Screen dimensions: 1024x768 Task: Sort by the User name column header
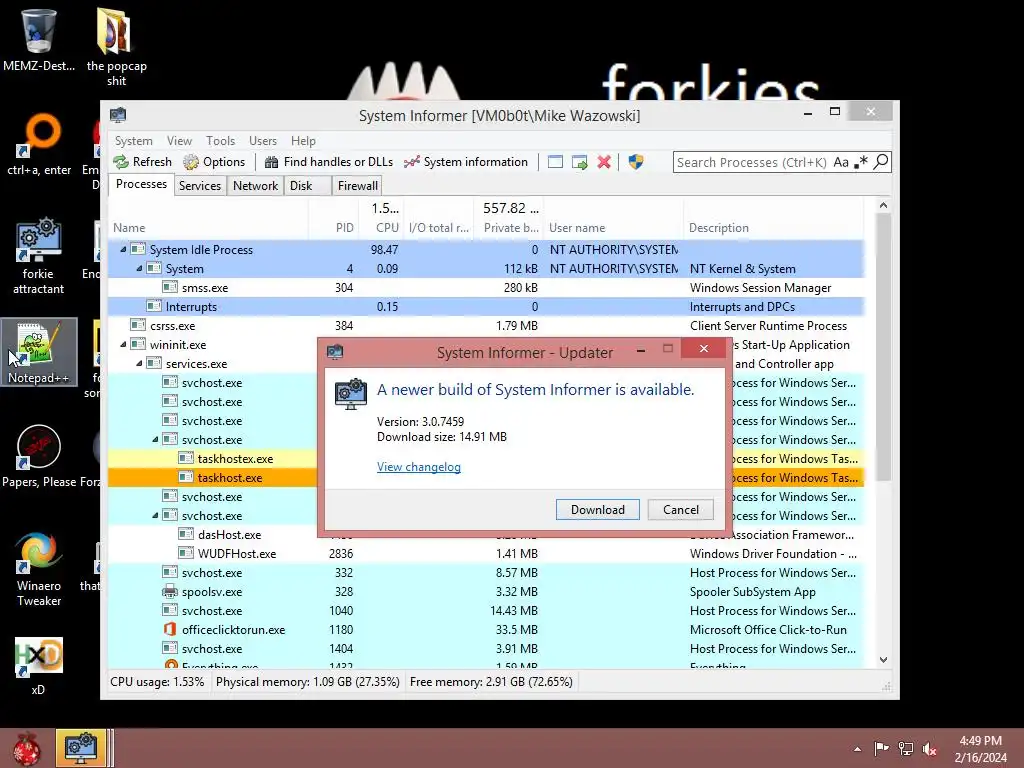(x=613, y=228)
